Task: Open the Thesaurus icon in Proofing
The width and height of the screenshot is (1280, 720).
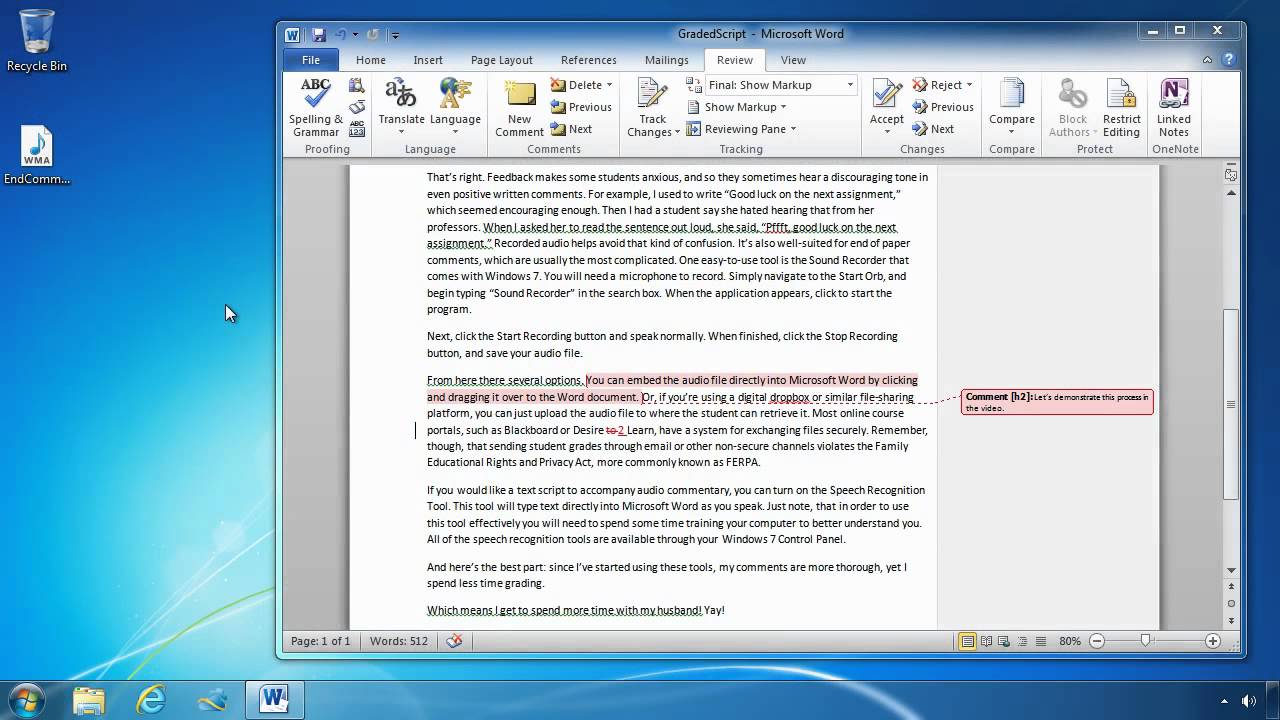Action: pos(357,108)
